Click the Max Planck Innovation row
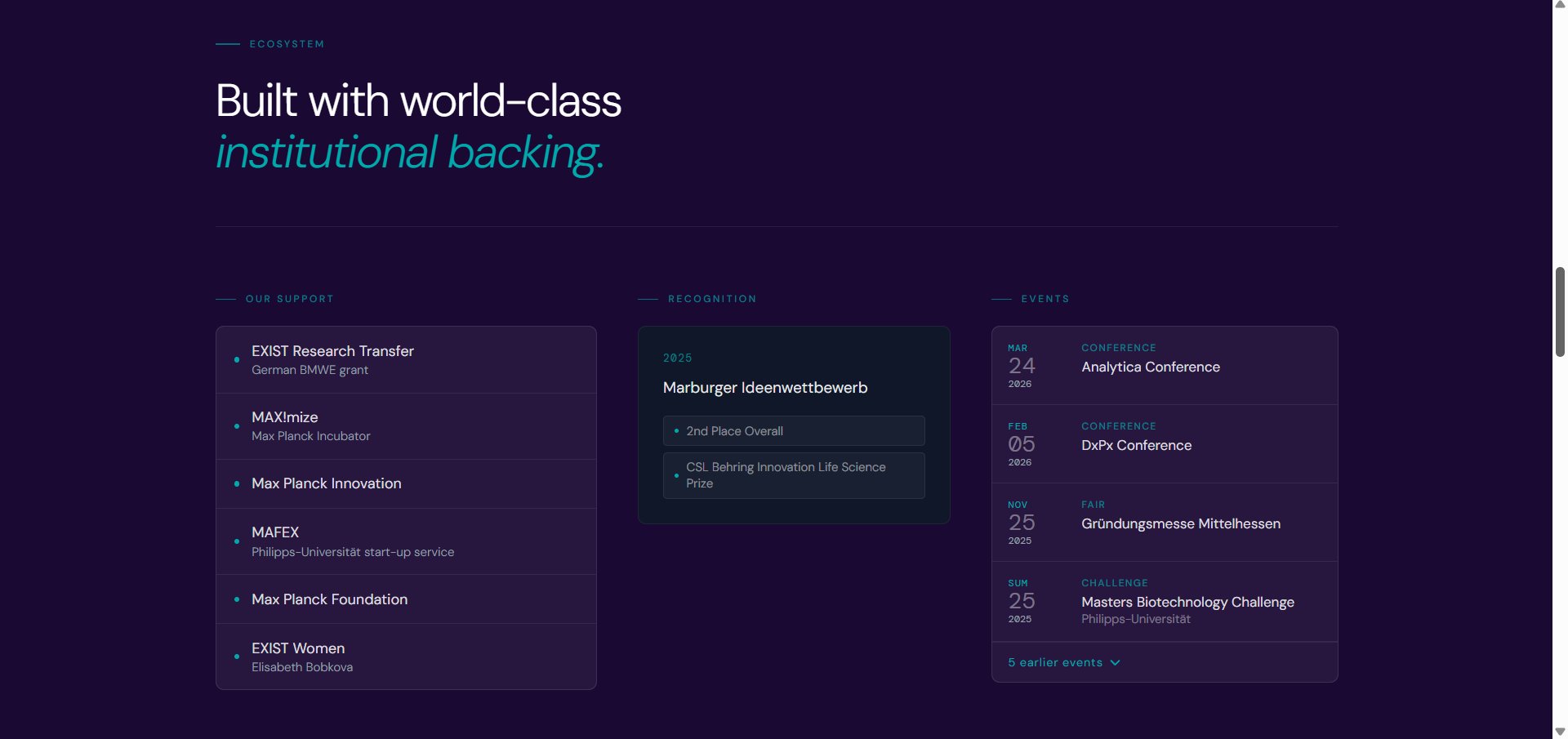The height and width of the screenshot is (739, 1568). pyautogui.click(x=327, y=483)
